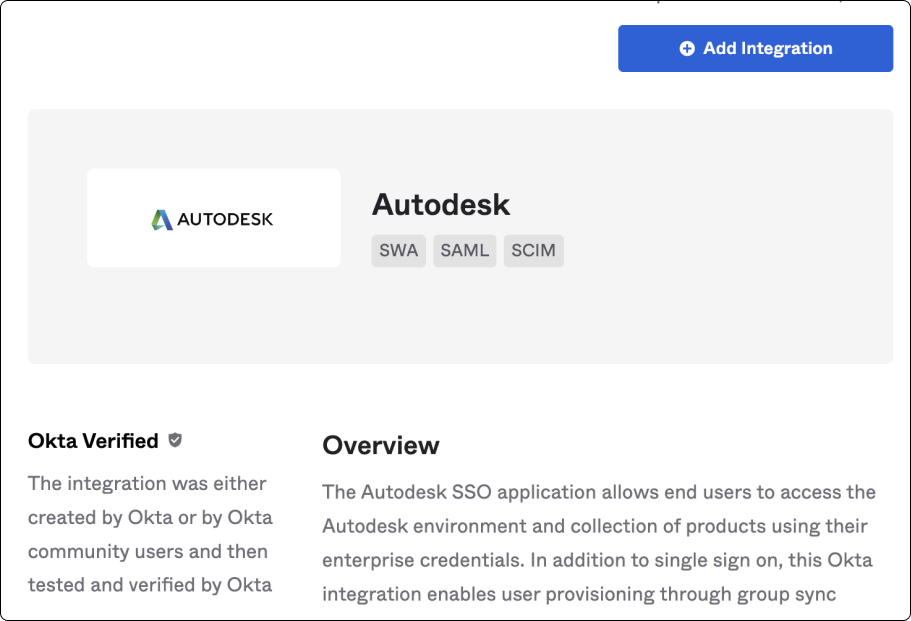Click the Autodesk SSO overview paragraph

tap(598, 542)
